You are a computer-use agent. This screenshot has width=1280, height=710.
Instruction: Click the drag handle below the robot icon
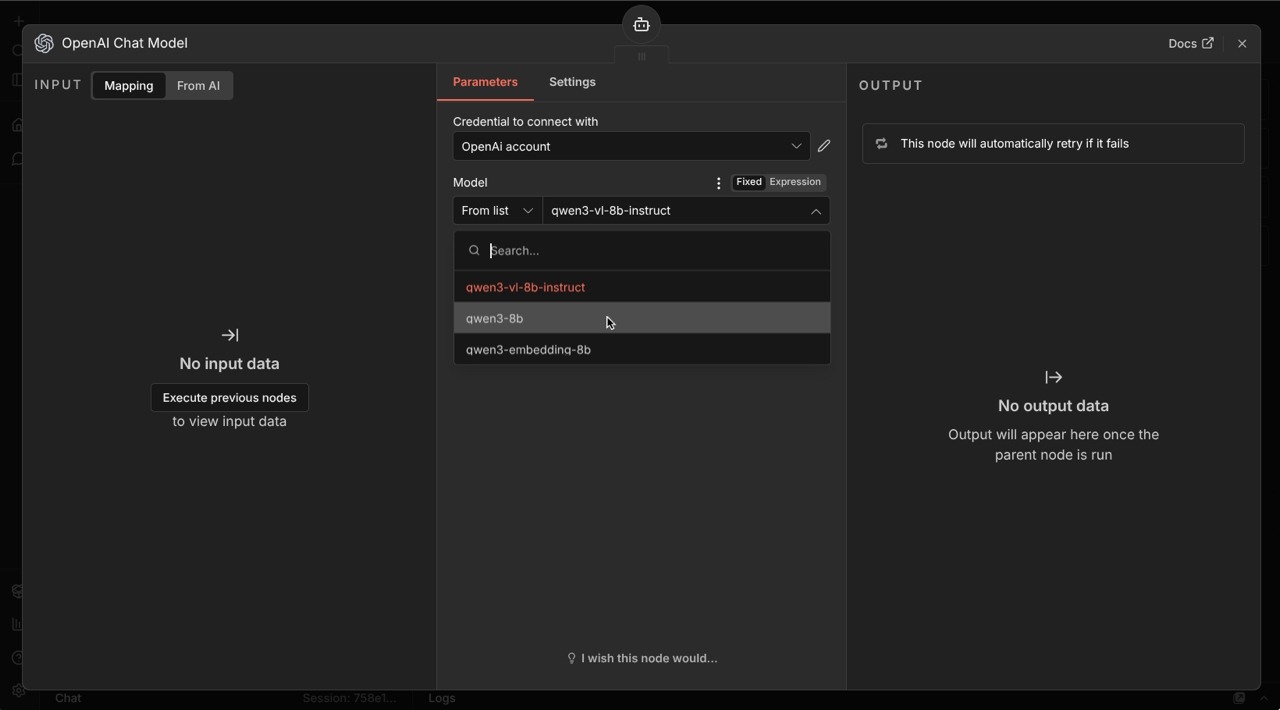tap(642, 56)
